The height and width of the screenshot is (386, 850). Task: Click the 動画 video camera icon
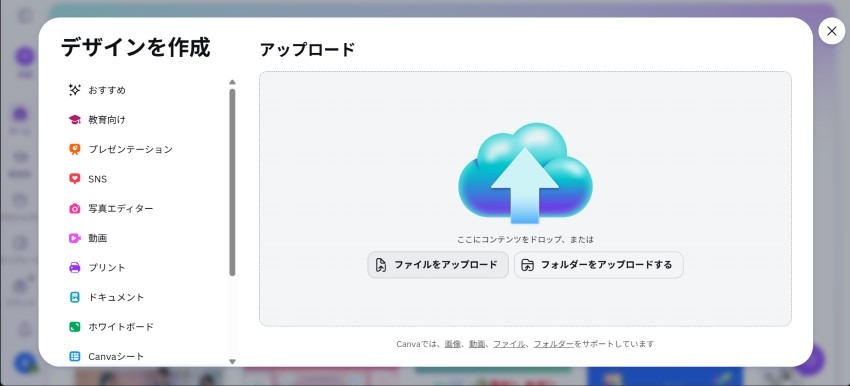pos(75,238)
